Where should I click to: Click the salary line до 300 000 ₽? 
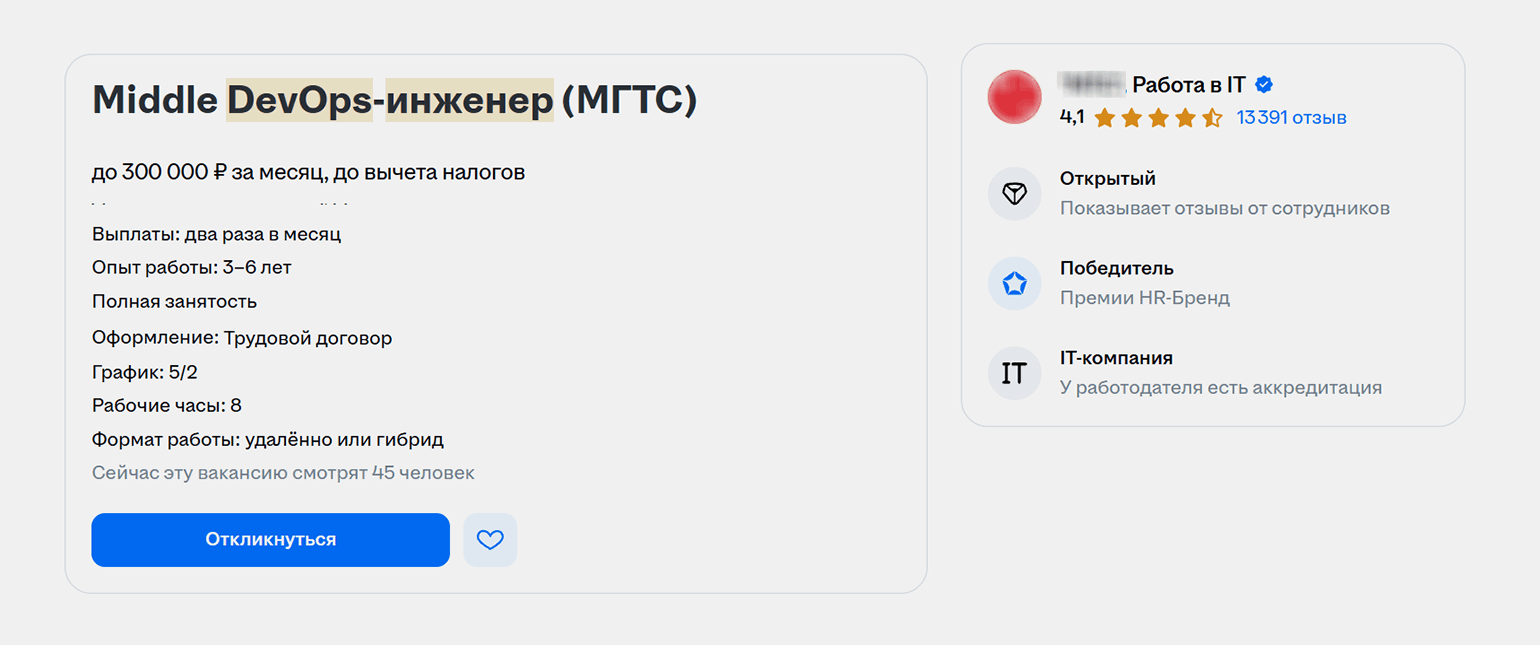point(308,172)
